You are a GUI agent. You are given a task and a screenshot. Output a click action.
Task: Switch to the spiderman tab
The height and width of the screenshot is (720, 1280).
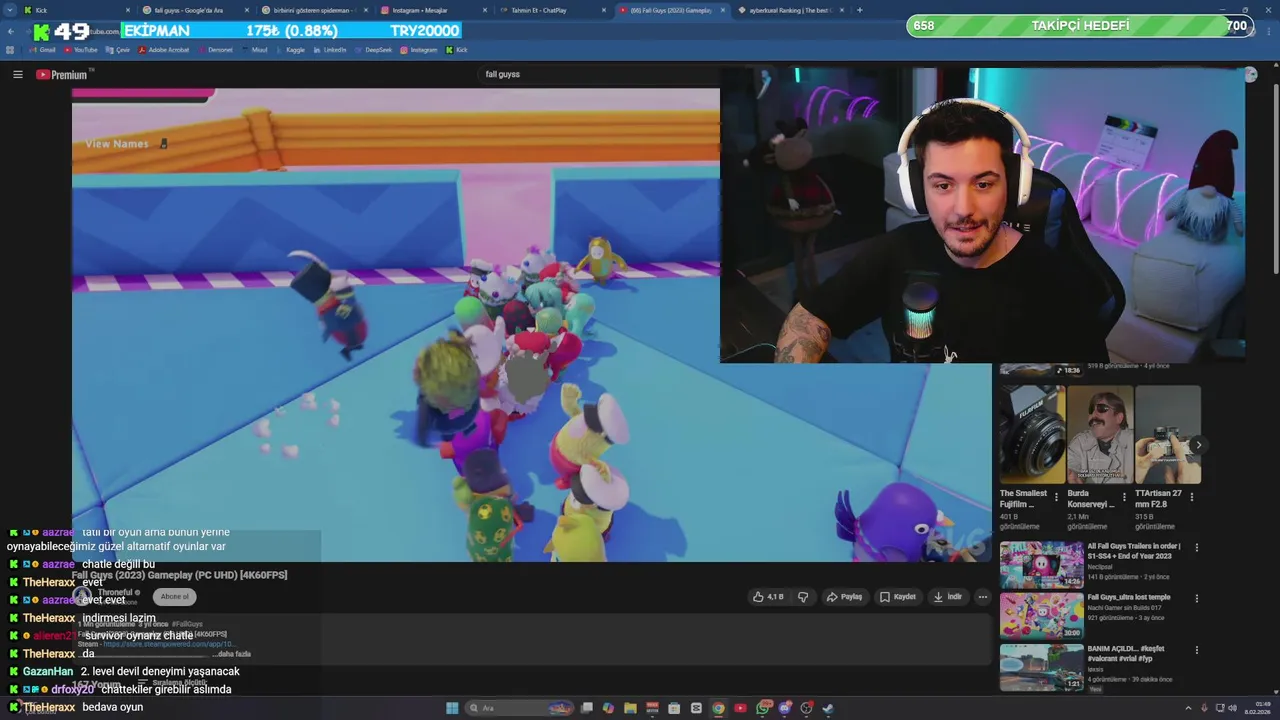(x=314, y=10)
